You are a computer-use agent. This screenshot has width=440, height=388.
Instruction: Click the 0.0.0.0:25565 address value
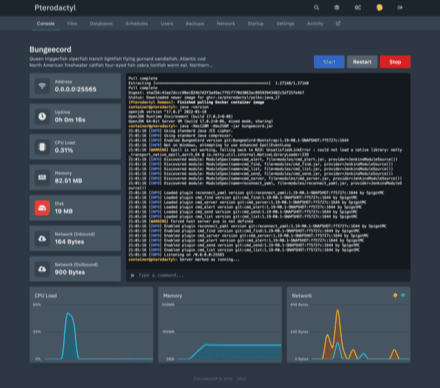click(x=75, y=89)
